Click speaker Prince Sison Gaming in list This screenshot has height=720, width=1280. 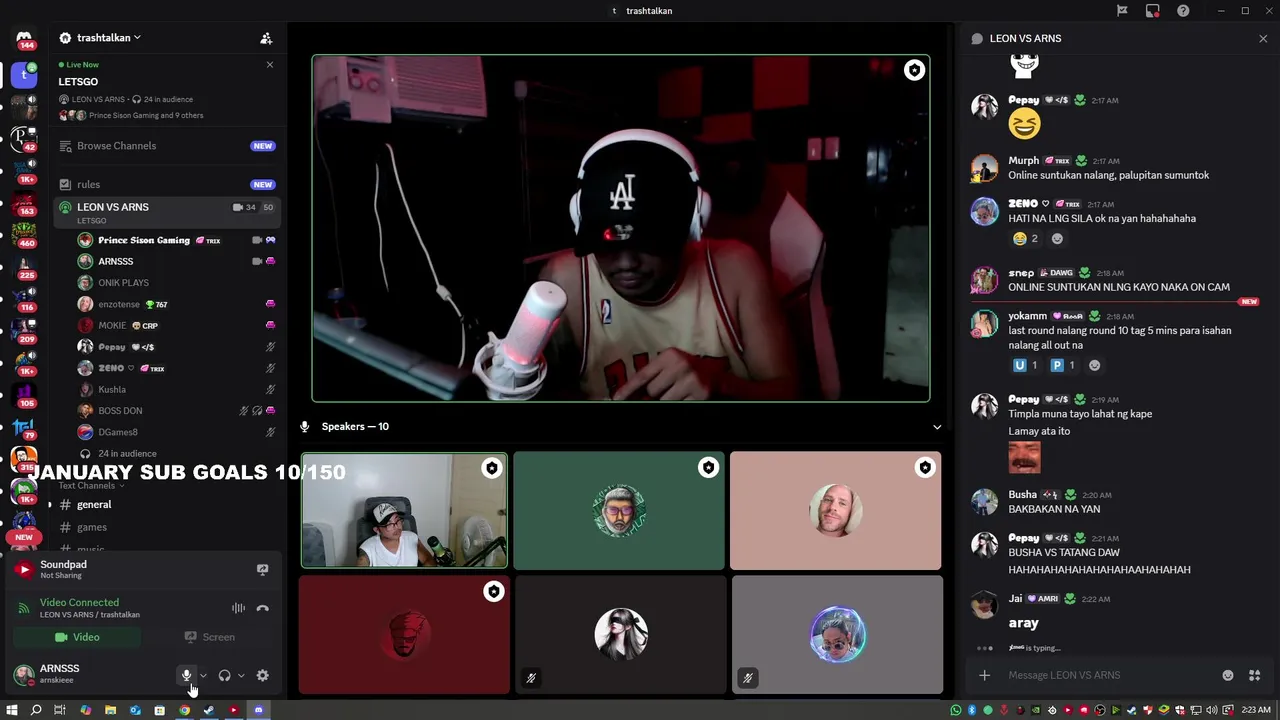(176, 240)
